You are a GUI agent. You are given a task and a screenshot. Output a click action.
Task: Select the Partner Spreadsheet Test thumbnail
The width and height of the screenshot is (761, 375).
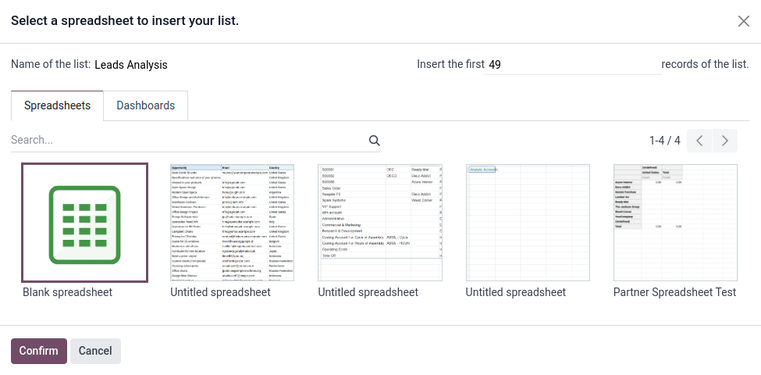coord(675,223)
